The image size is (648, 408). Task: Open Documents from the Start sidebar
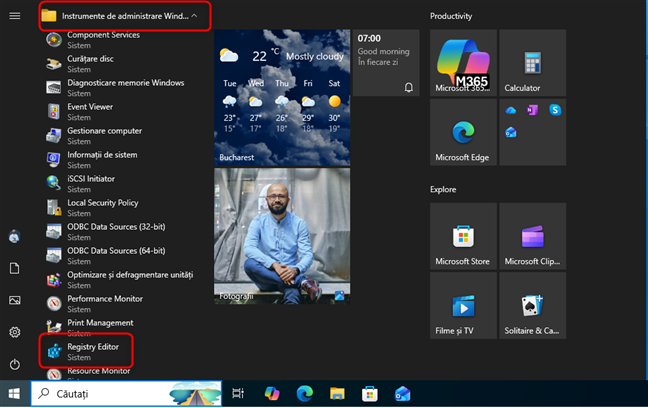coord(15,268)
